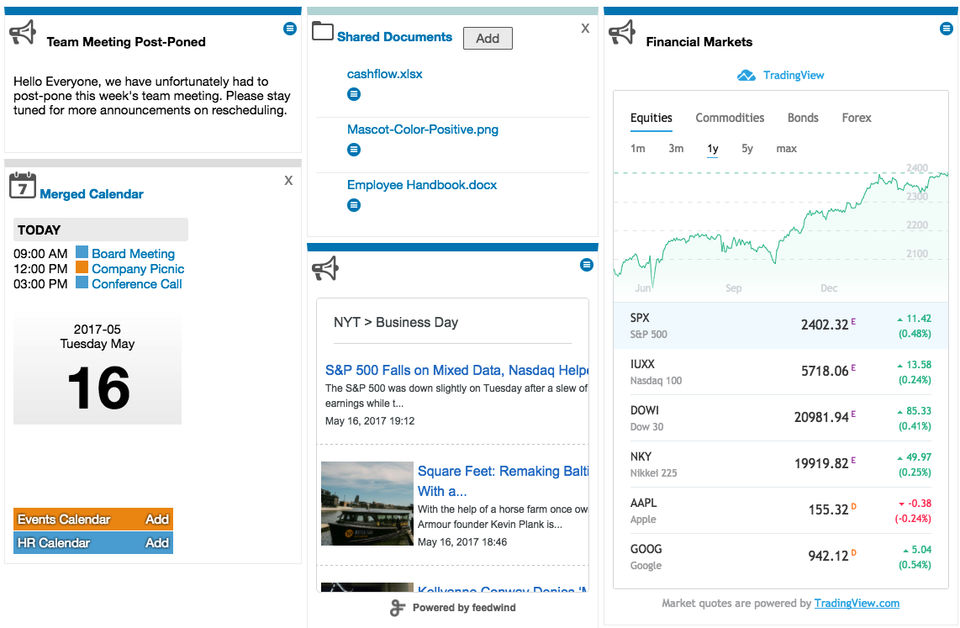Screen dimensions: 960x628
Task: Select the 3m chart range
Action: click(x=676, y=149)
